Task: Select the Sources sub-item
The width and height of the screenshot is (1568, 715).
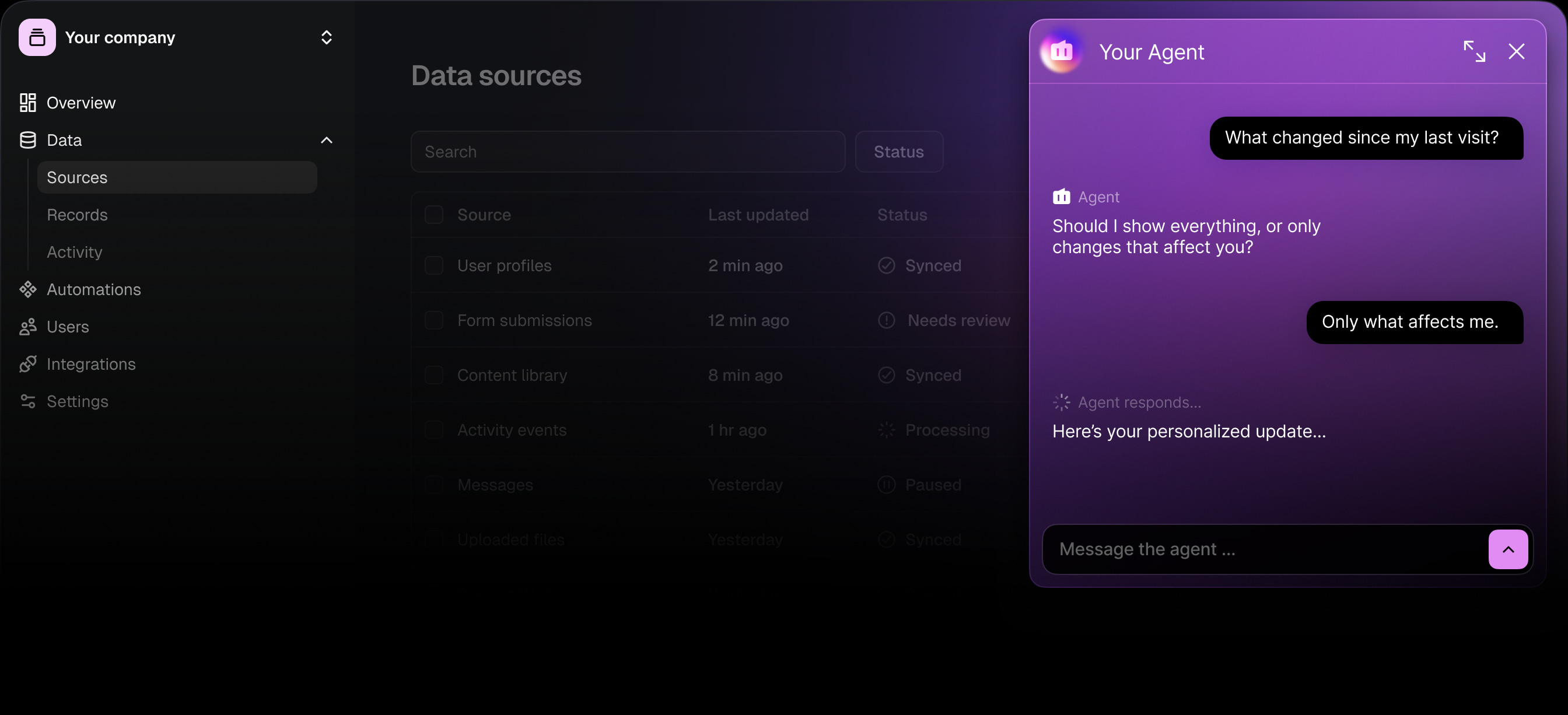Action: point(177,177)
